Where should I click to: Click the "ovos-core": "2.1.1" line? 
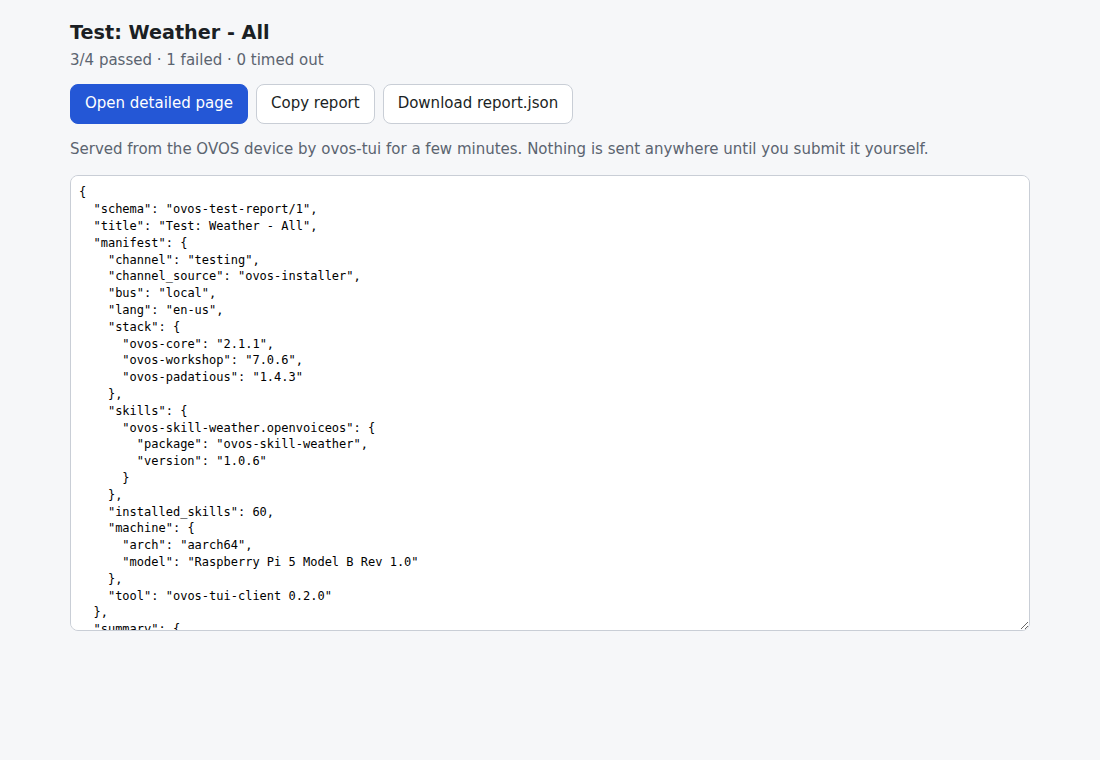tap(198, 343)
